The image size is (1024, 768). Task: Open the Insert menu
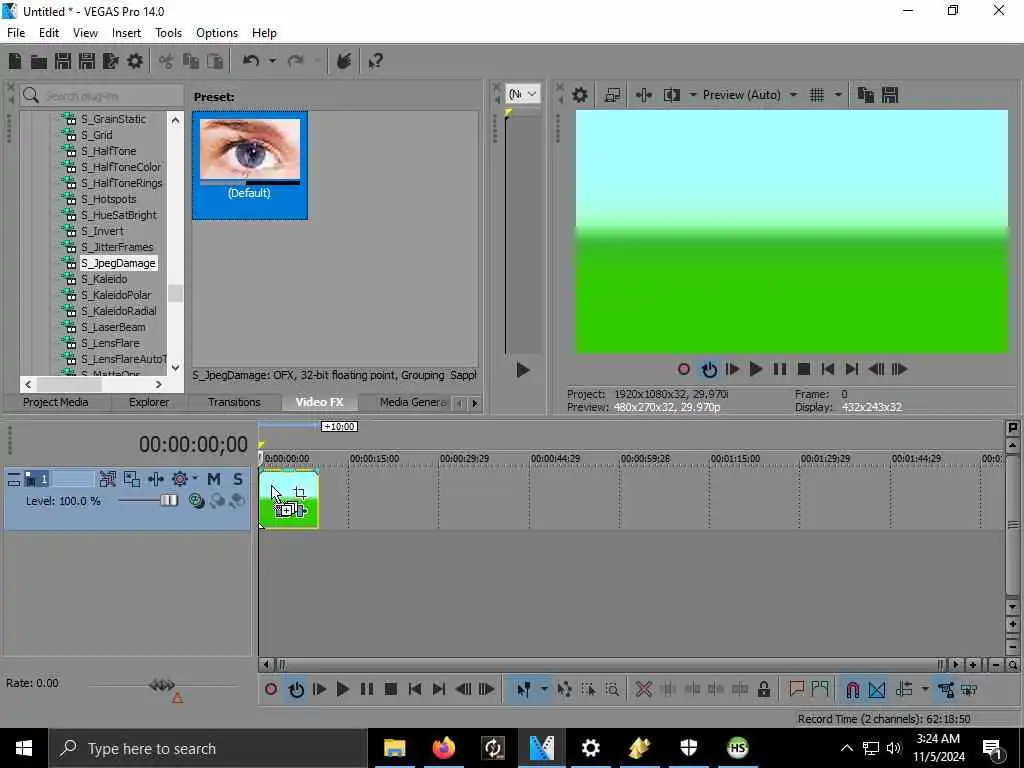click(x=126, y=33)
